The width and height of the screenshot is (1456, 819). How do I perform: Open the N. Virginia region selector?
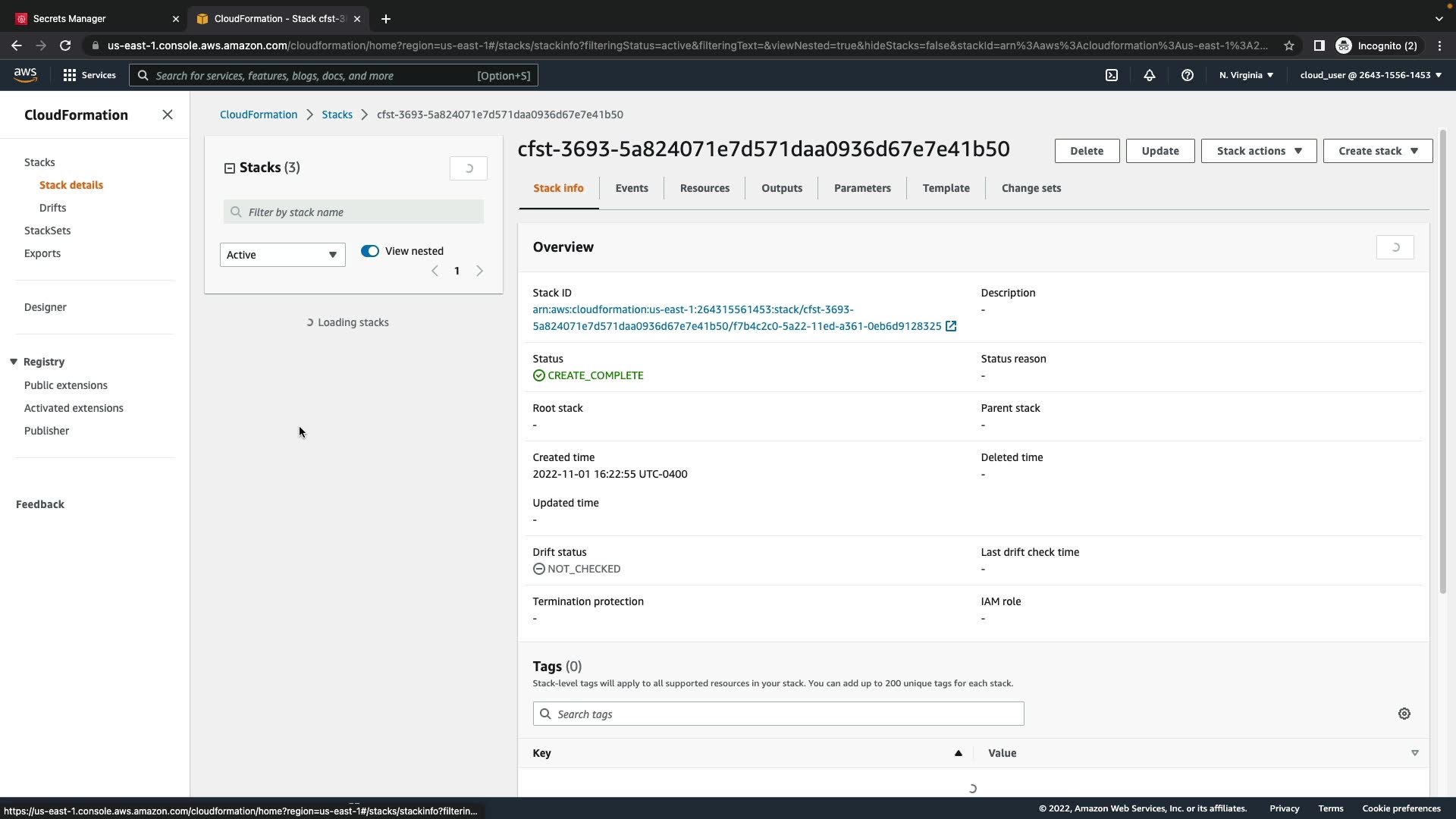pyautogui.click(x=1246, y=75)
